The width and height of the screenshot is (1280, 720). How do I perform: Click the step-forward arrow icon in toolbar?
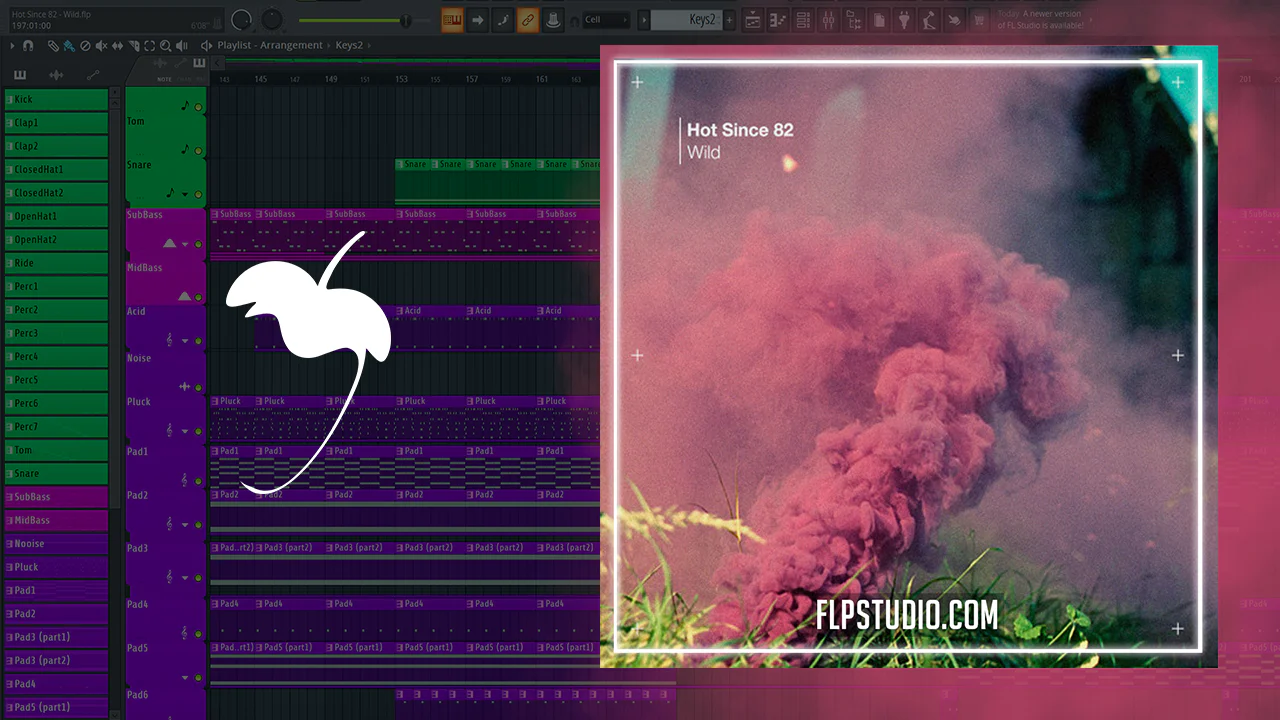point(478,20)
